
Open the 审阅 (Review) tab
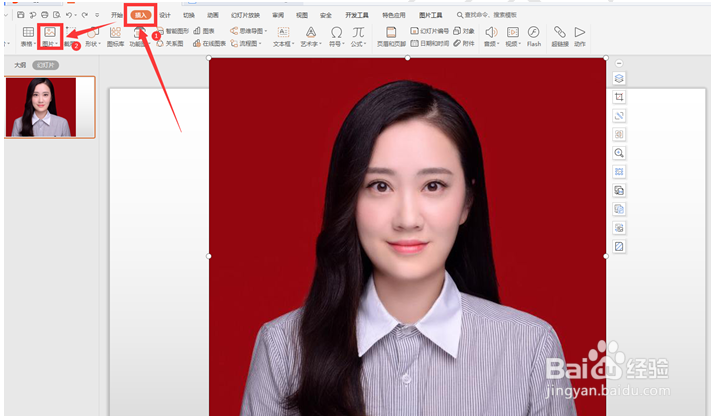278,15
